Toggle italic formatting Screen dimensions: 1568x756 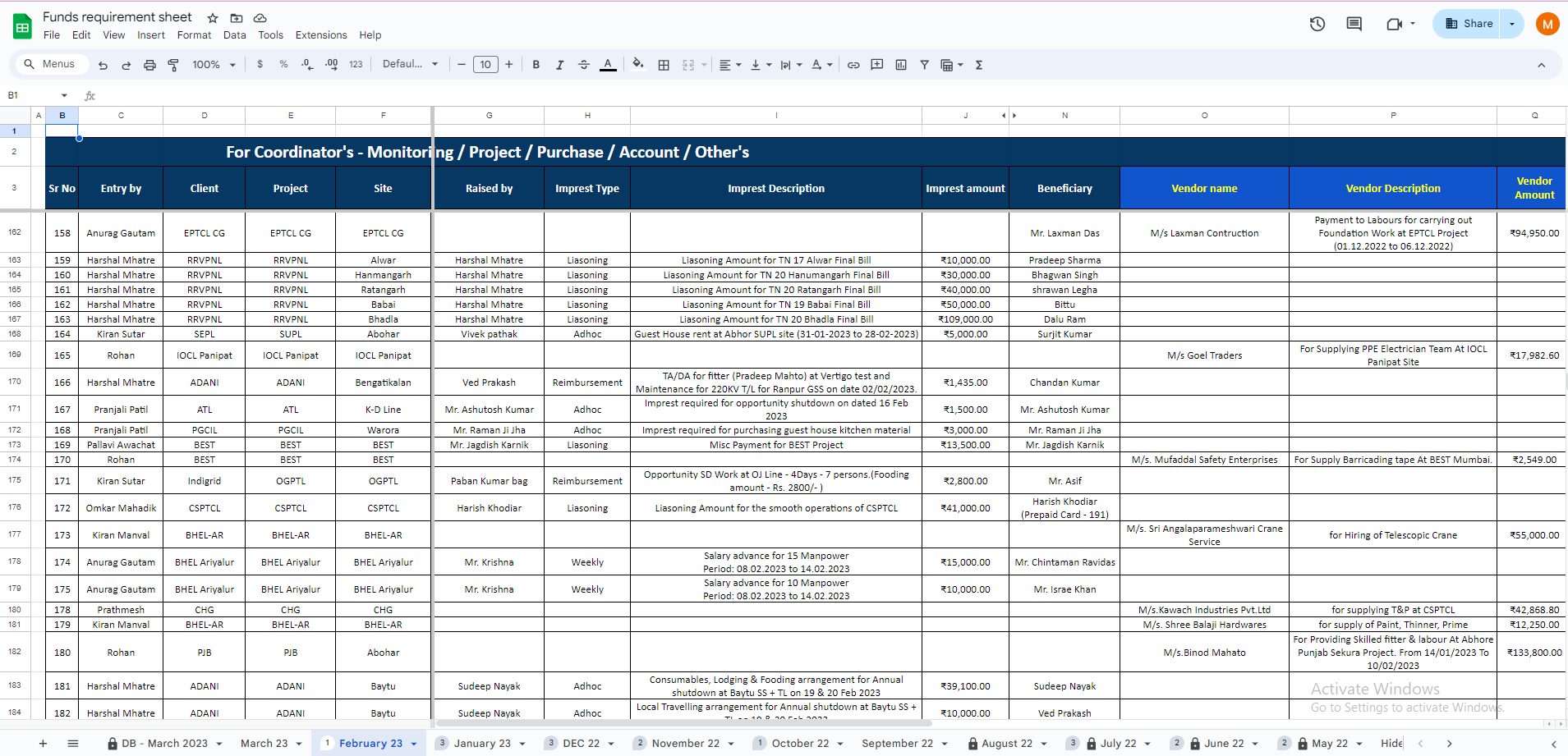click(560, 65)
